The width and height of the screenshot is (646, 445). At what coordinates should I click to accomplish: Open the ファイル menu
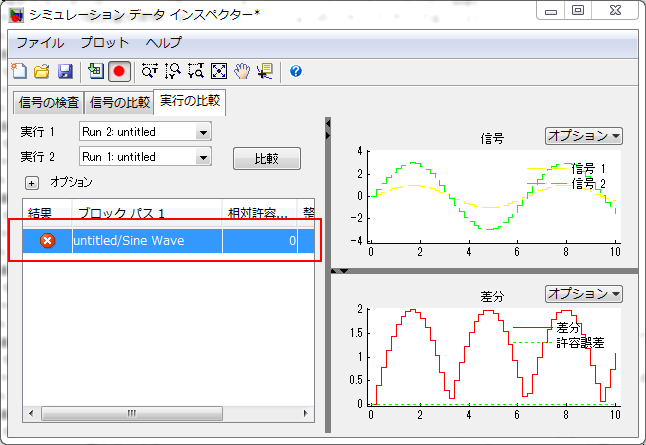click(x=40, y=43)
